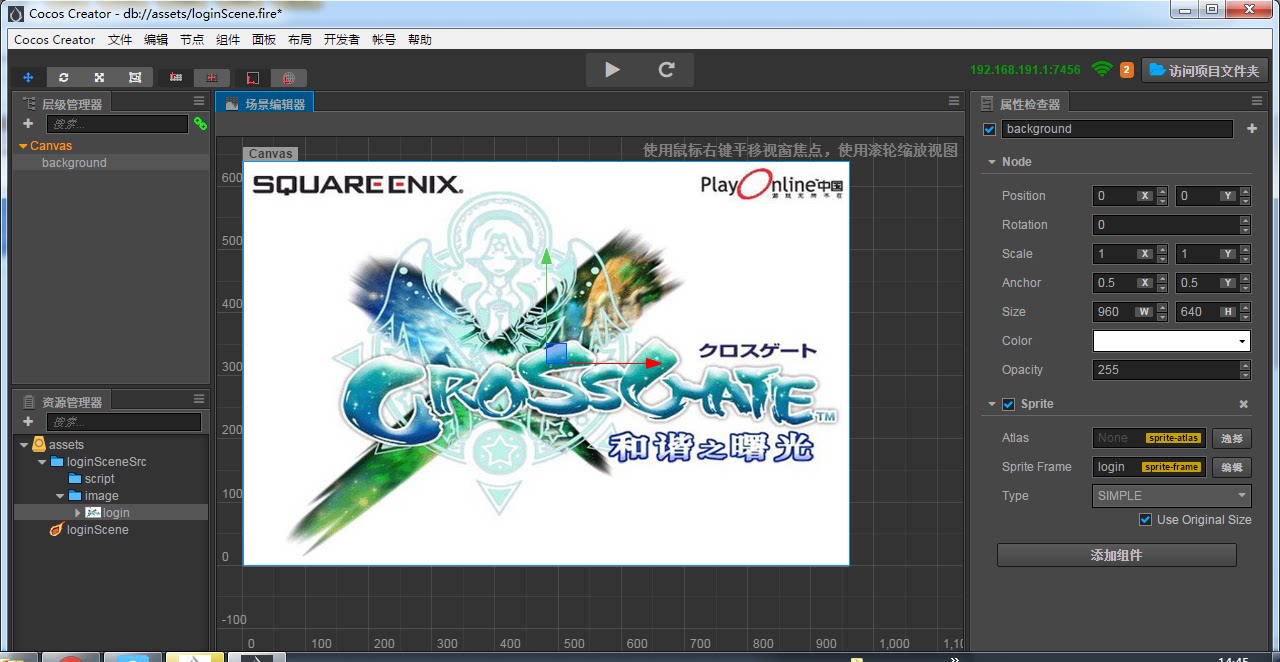Select the scale transform tool
Image resolution: width=1280 pixels, height=662 pixels.
pos(99,77)
